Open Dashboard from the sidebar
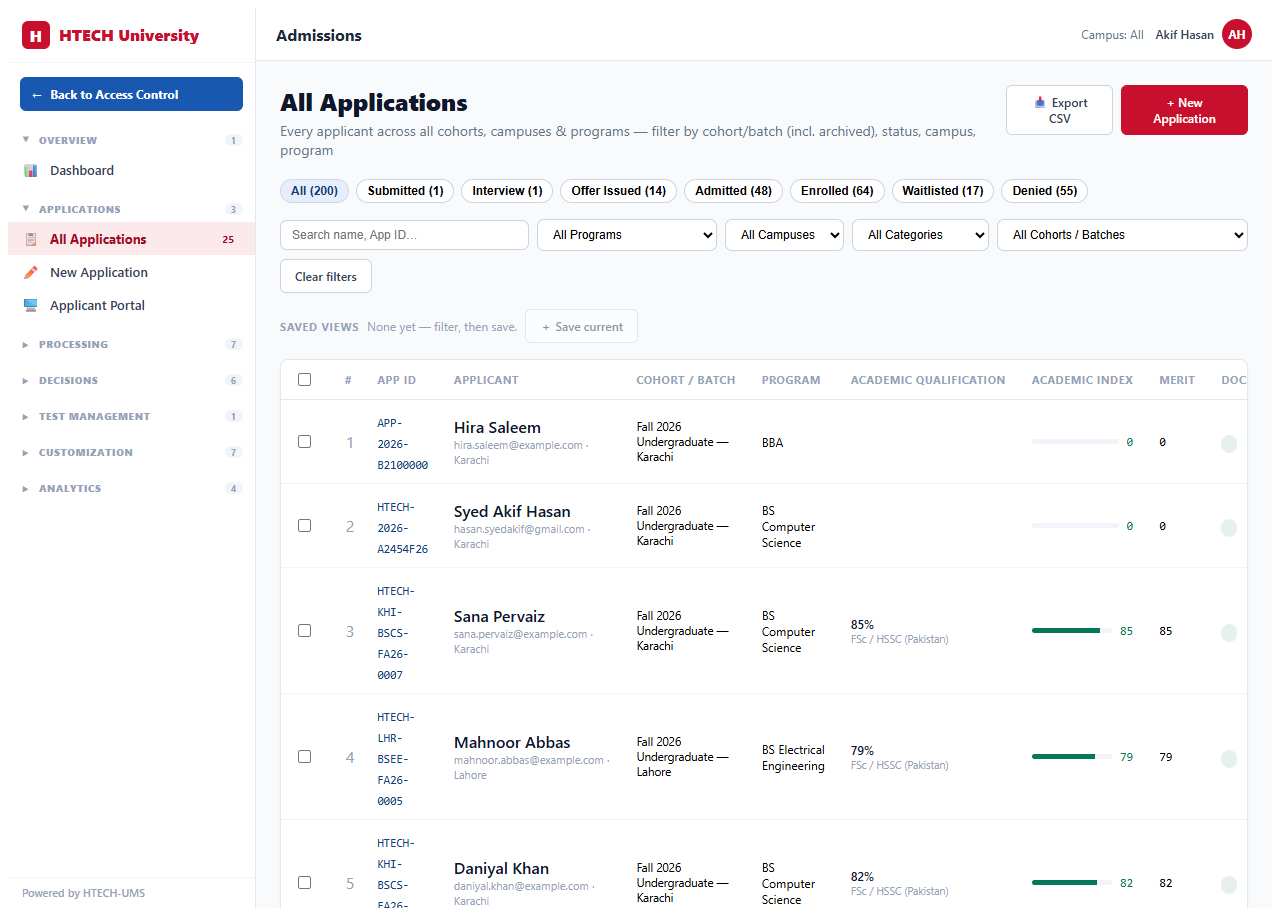Image resolution: width=1280 pixels, height=916 pixels. click(131, 171)
